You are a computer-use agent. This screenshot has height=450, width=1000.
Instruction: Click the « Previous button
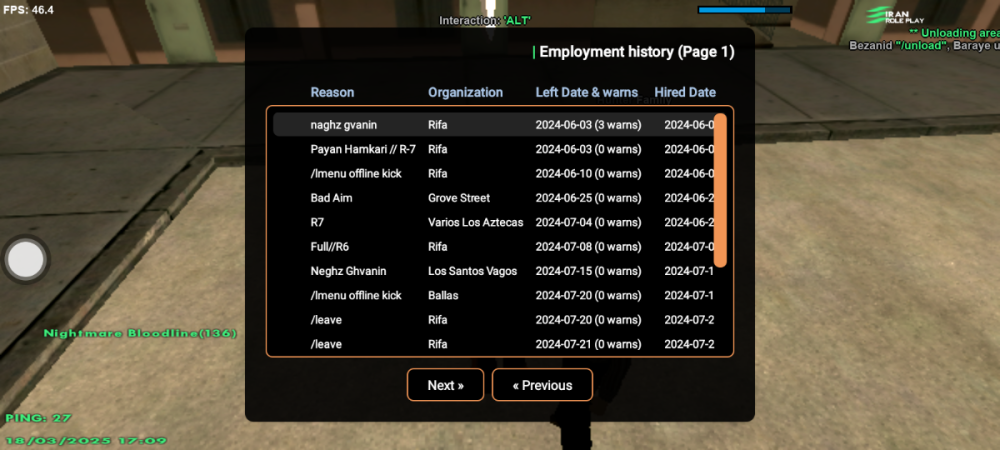542,385
